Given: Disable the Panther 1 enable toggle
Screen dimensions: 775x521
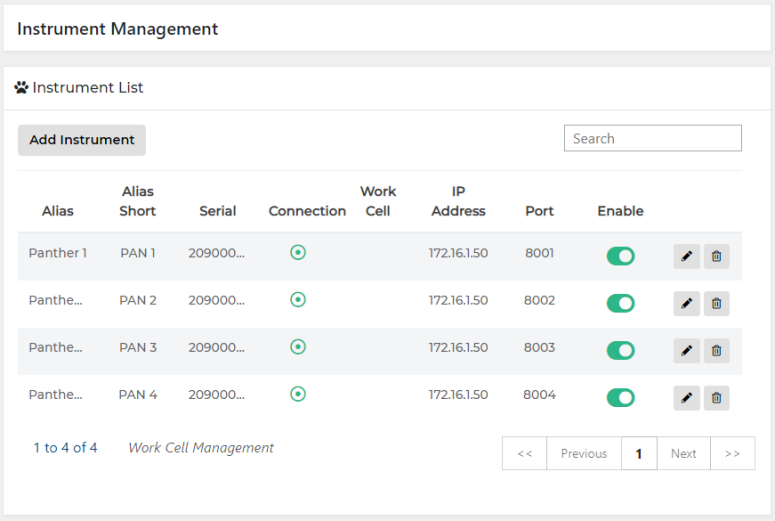Looking at the screenshot, I should (620, 256).
